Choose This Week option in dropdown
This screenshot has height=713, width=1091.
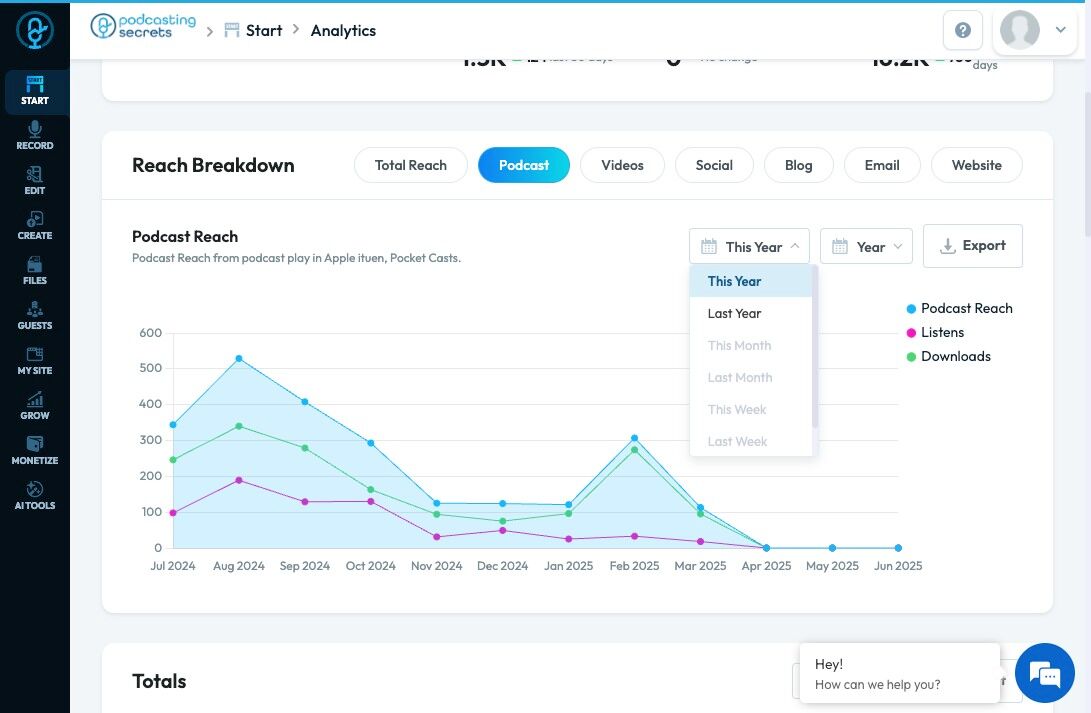pyautogui.click(x=751, y=409)
